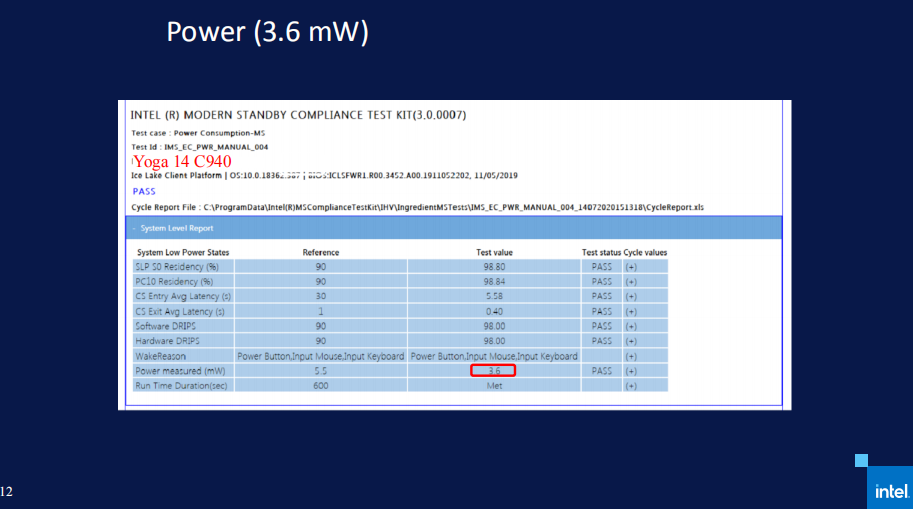913x509 pixels.
Task: Click the SLP S0 Residency (%) row label
Action: (x=177, y=267)
